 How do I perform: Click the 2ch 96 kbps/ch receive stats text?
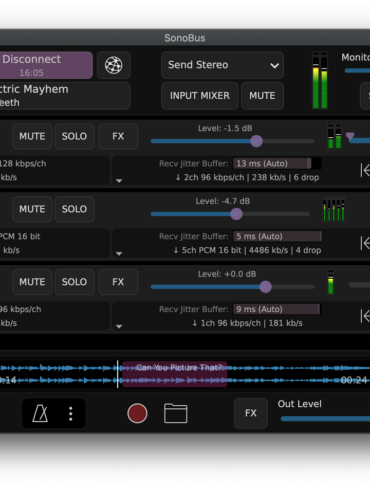pyautogui.click(x=247, y=178)
